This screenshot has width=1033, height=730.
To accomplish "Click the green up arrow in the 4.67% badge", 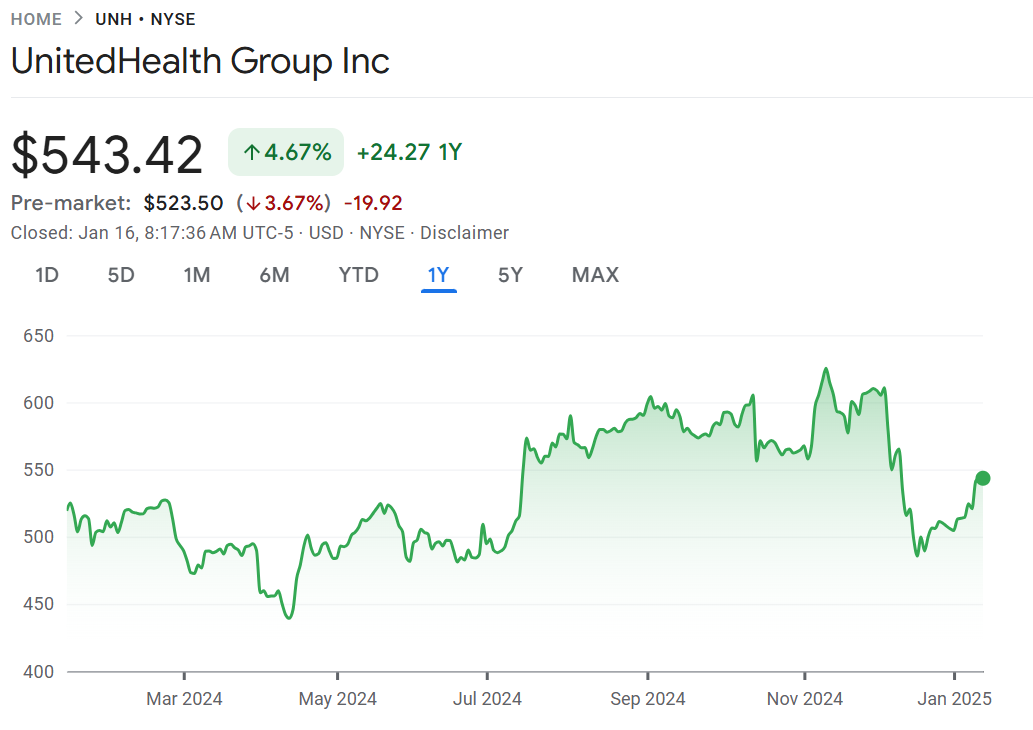I will pyautogui.click(x=251, y=152).
